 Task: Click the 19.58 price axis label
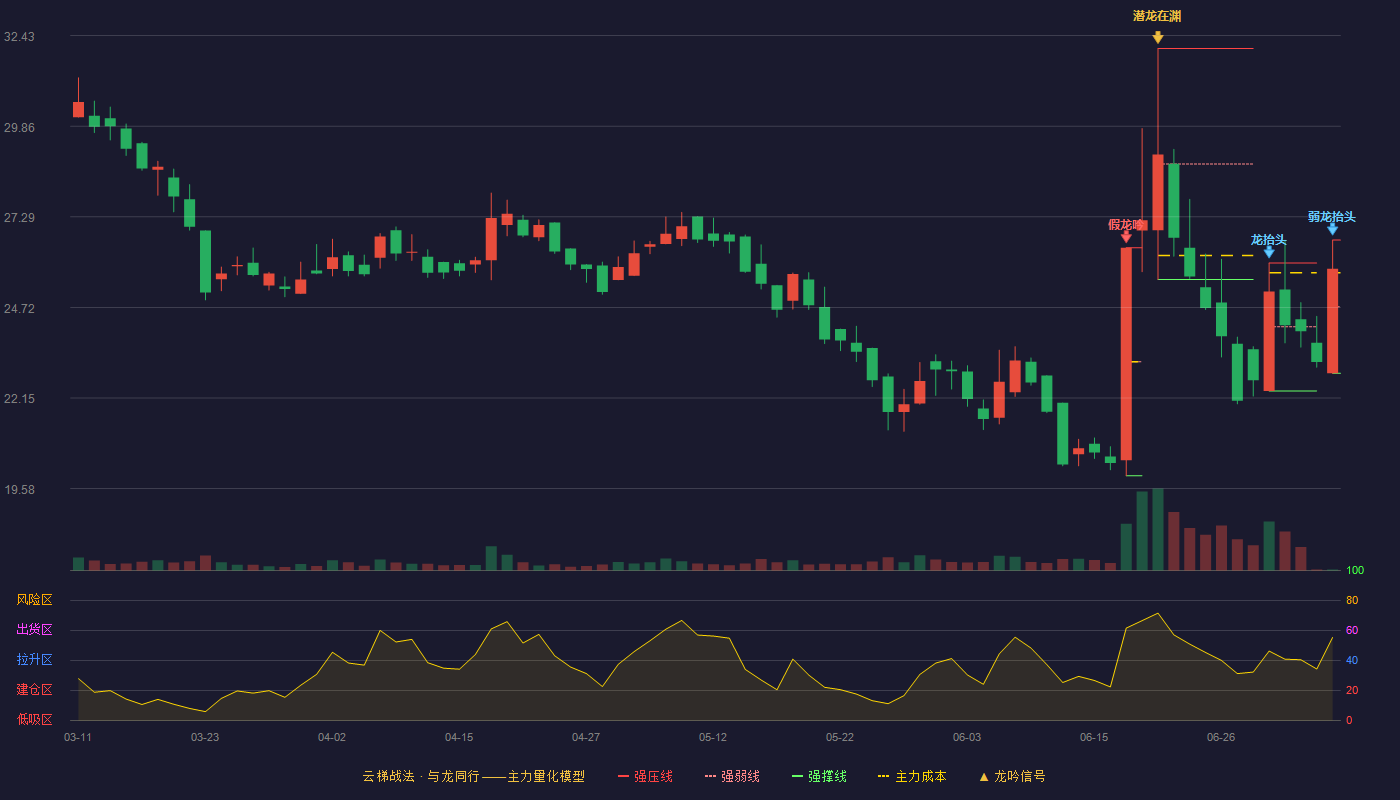[19, 489]
